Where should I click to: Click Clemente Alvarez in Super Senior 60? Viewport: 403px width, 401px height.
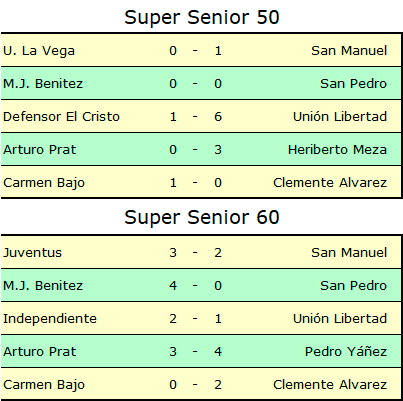click(330, 385)
